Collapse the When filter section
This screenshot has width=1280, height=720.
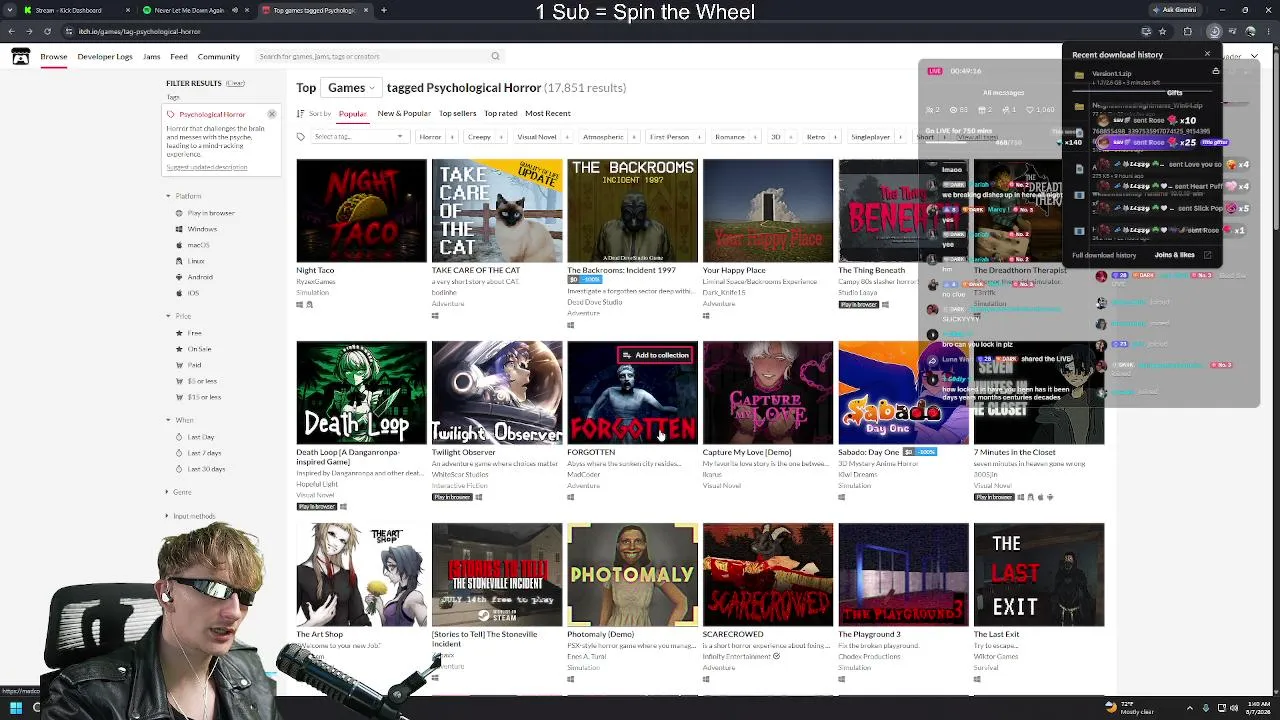tap(181, 420)
